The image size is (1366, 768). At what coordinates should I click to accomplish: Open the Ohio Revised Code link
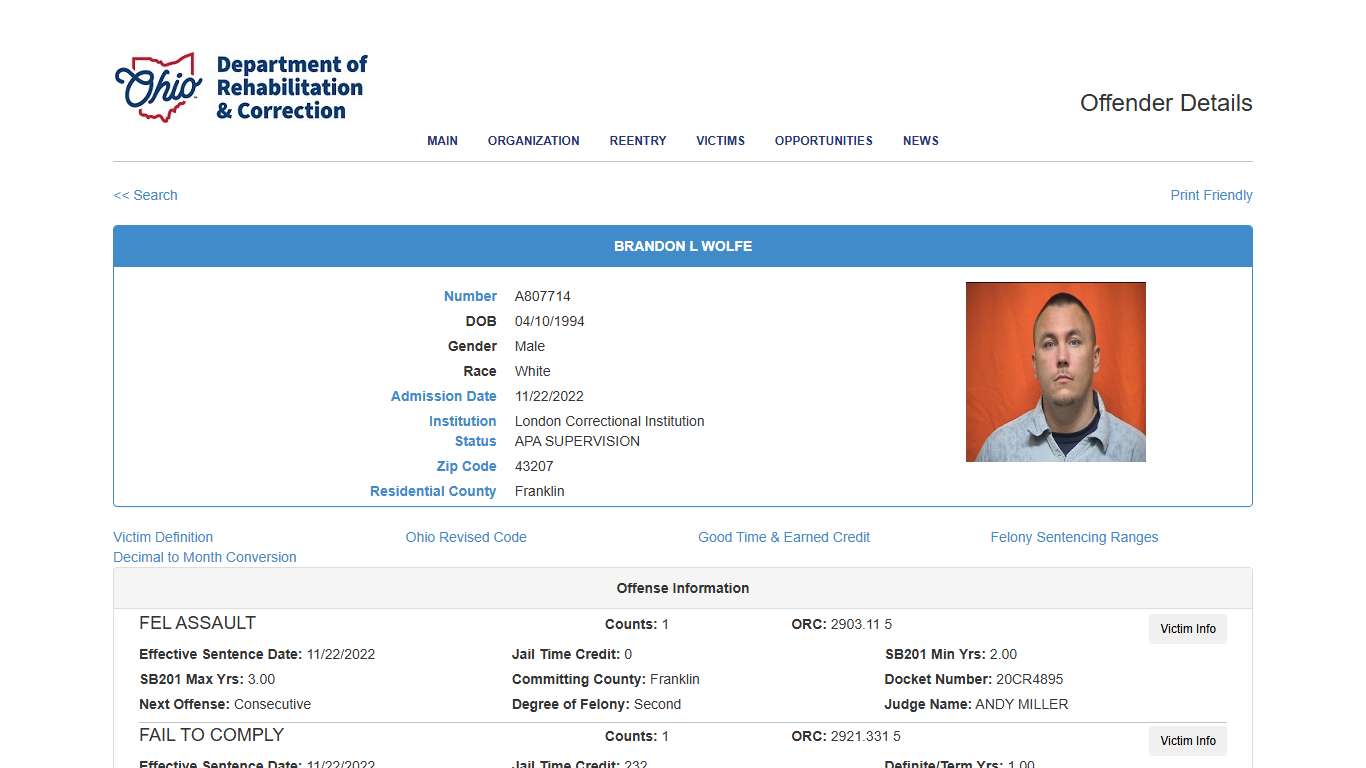click(x=466, y=537)
